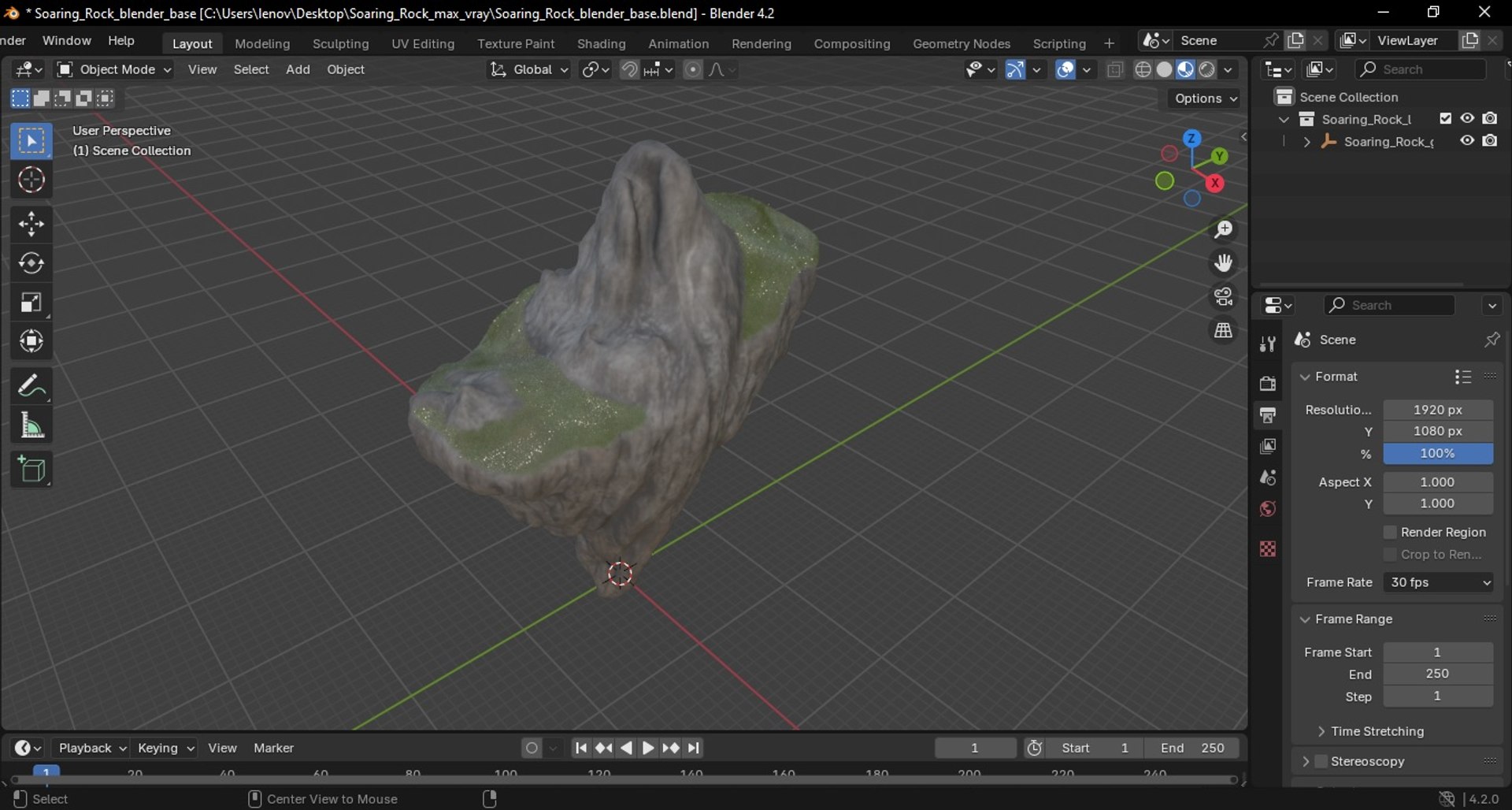The width and height of the screenshot is (1512, 810).
Task: Toggle snapping magnet icon
Action: tap(629, 69)
